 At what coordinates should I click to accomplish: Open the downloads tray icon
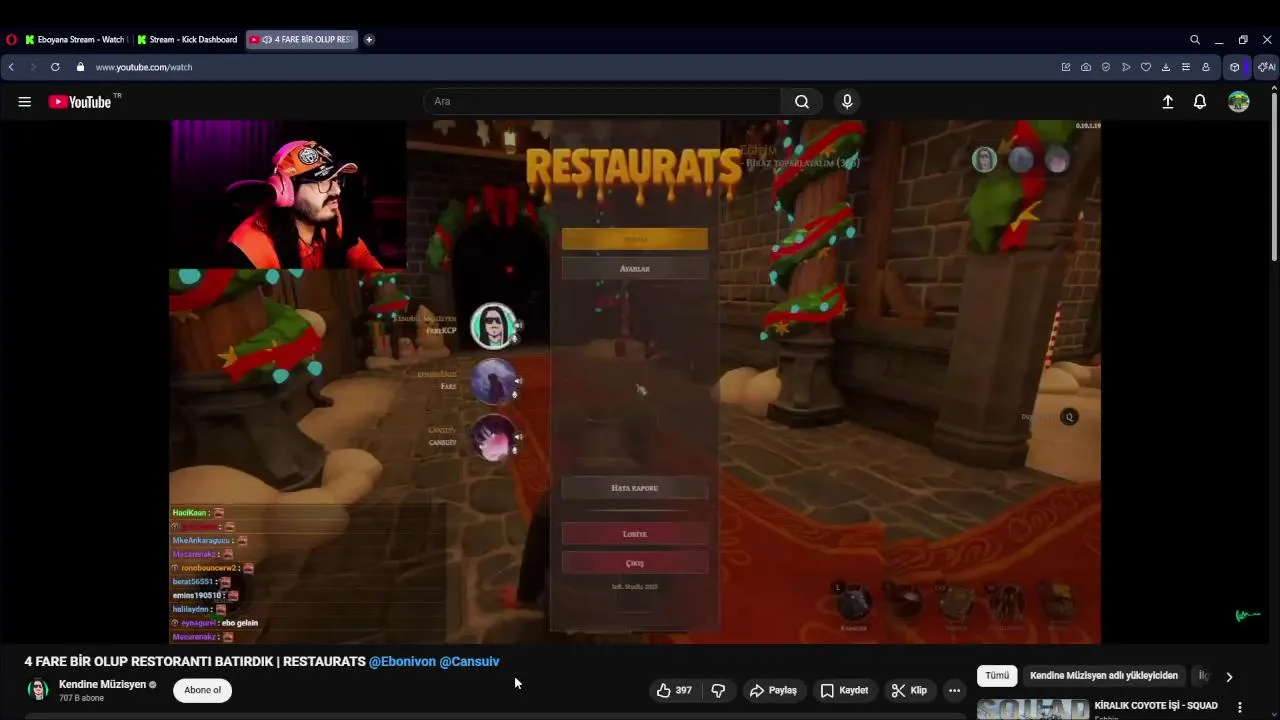point(1166,67)
